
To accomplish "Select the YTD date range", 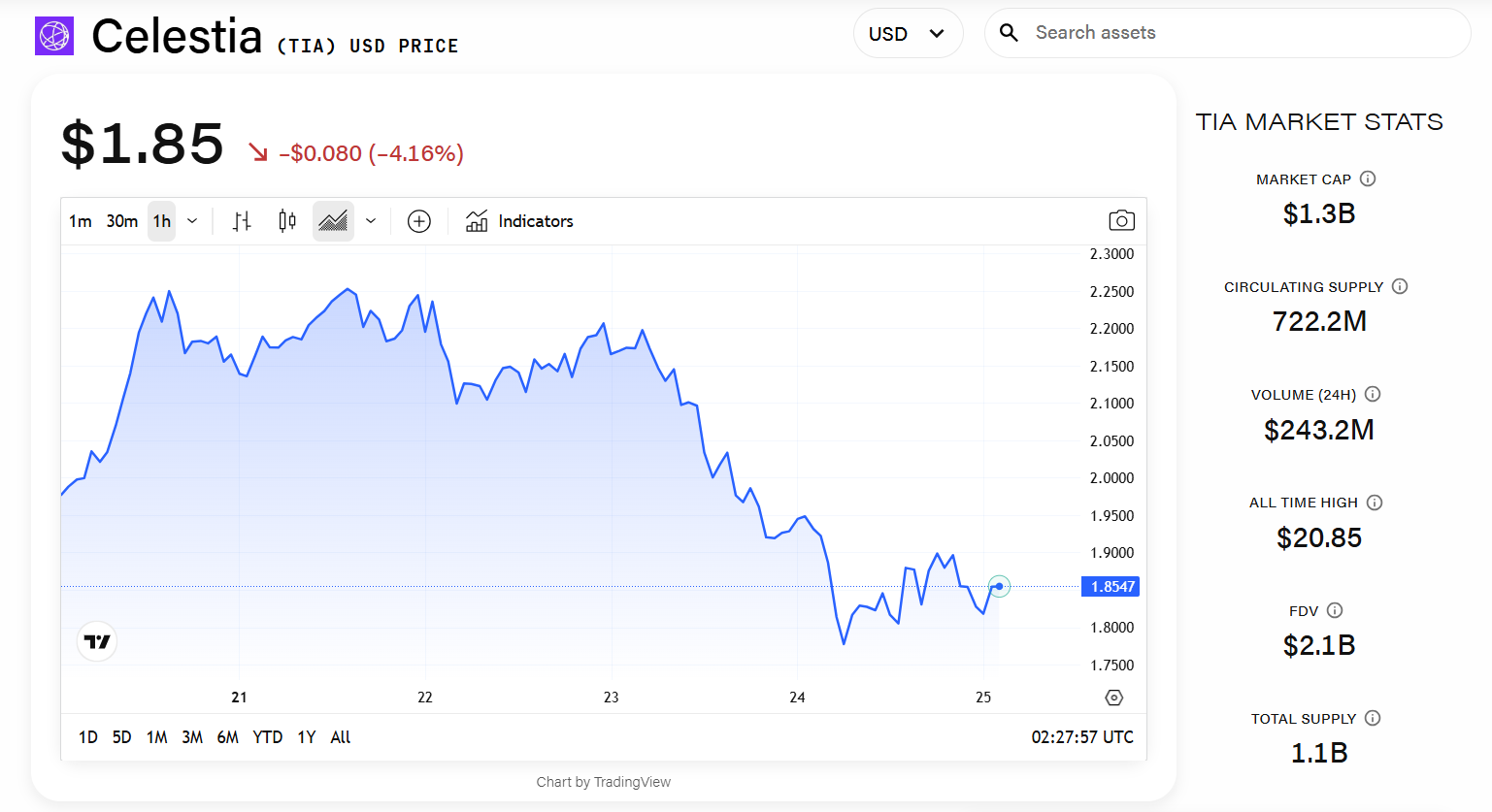I will [x=268, y=737].
